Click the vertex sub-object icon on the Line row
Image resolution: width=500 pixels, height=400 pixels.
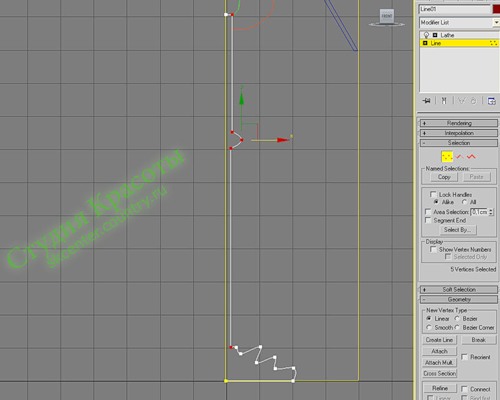tap(493, 43)
